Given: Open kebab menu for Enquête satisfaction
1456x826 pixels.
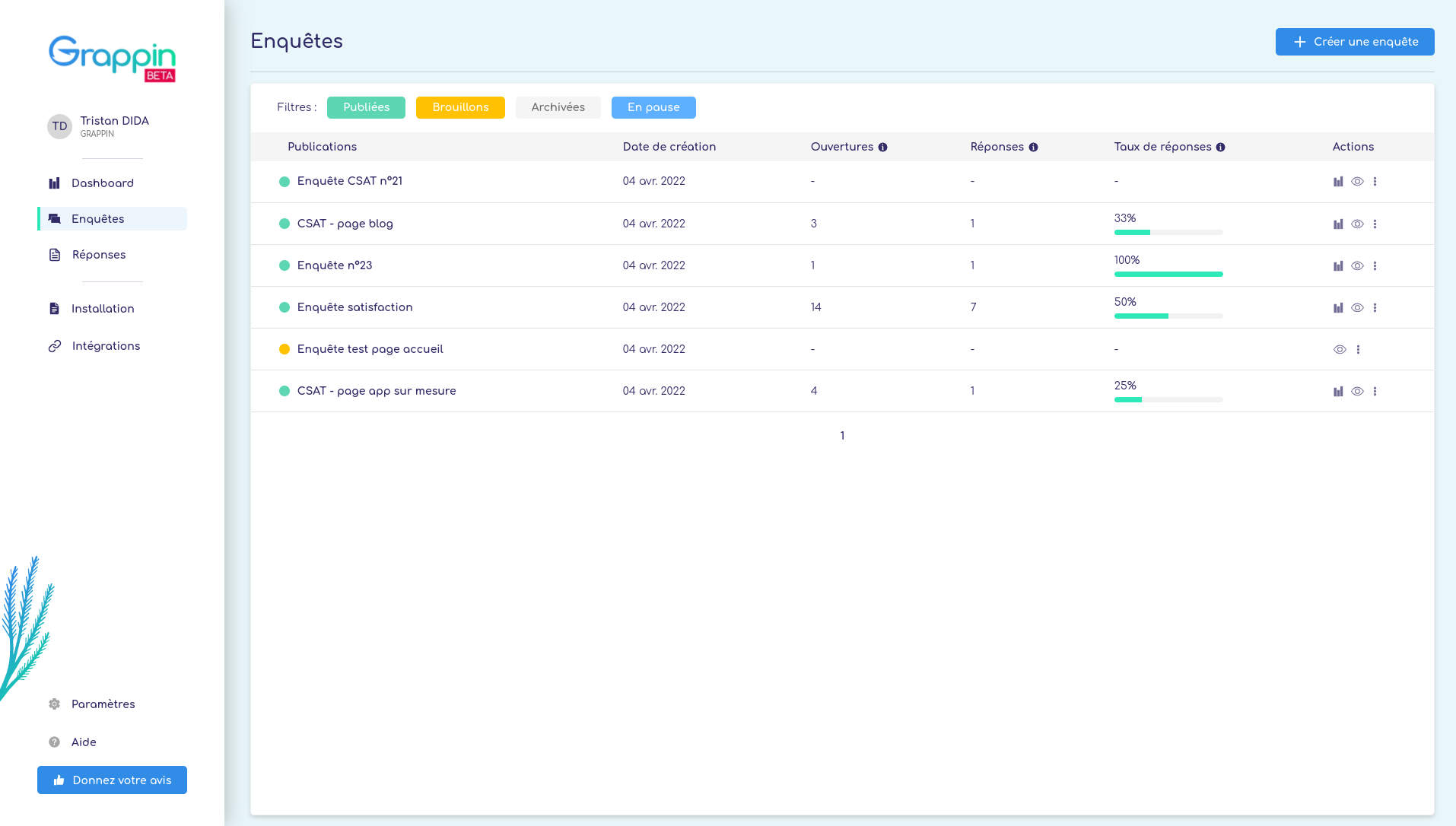Looking at the screenshot, I should point(1375,308).
